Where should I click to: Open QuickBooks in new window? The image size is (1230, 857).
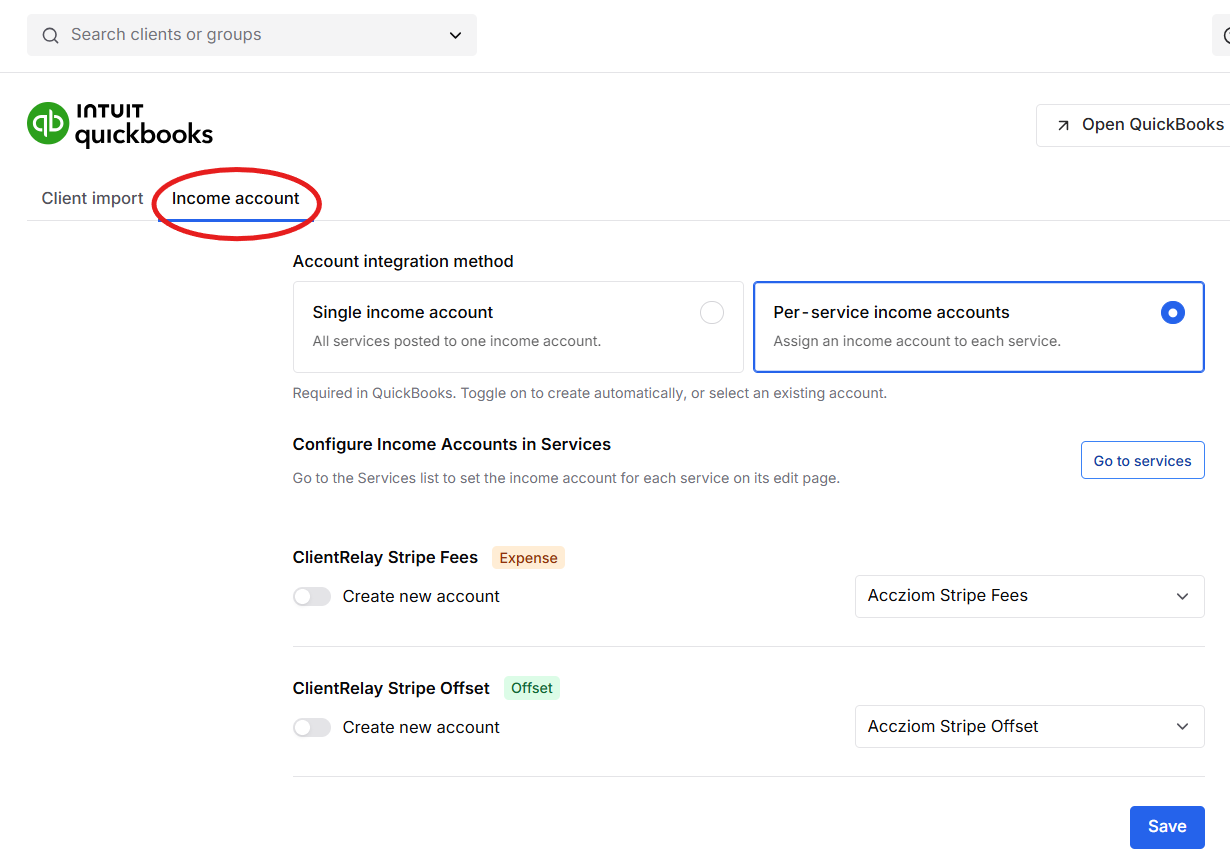pyautogui.click(x=1133, y=125)
